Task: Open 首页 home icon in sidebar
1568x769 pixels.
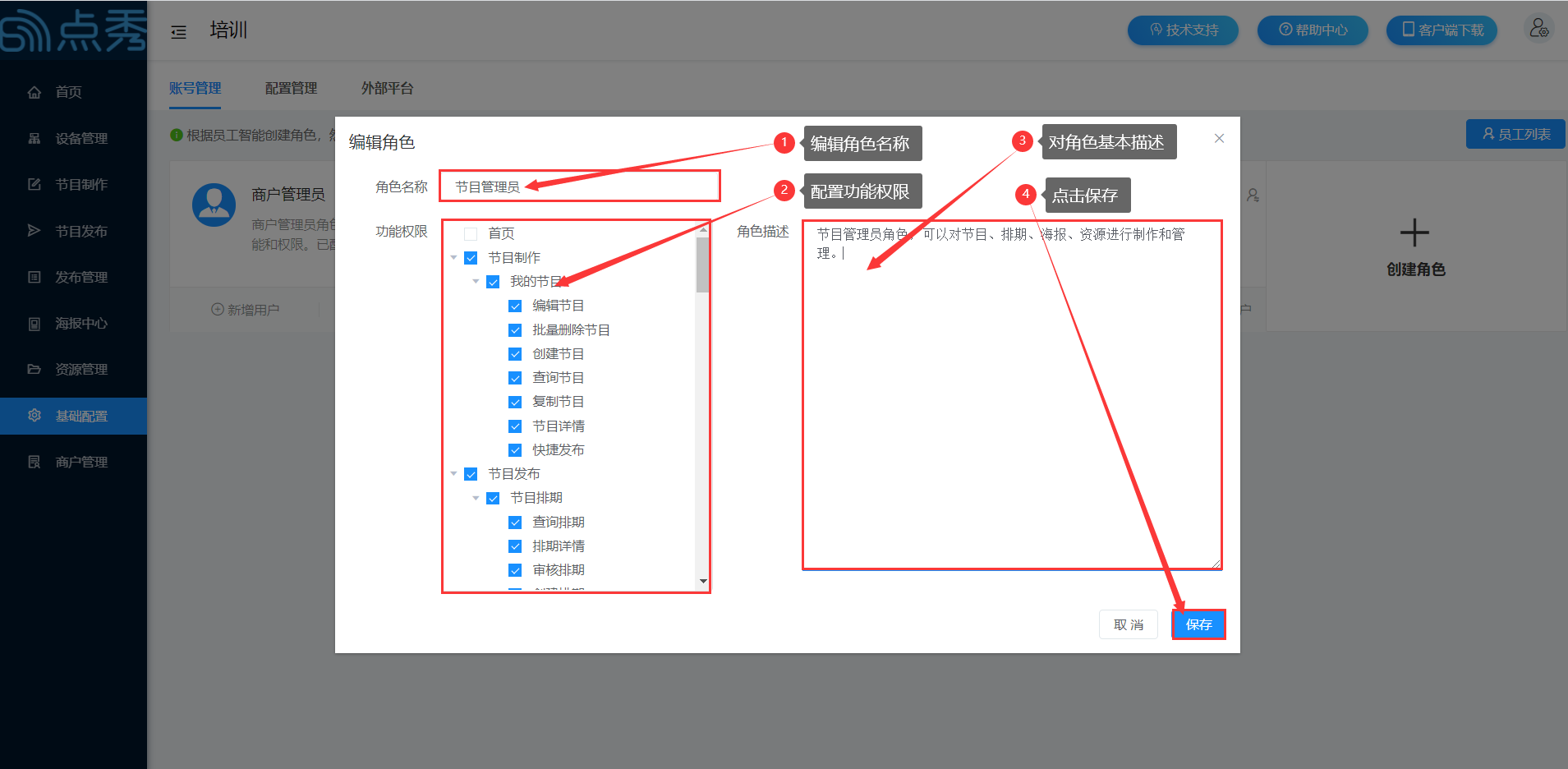Action: pyautogui.click(x=34, y=92)
